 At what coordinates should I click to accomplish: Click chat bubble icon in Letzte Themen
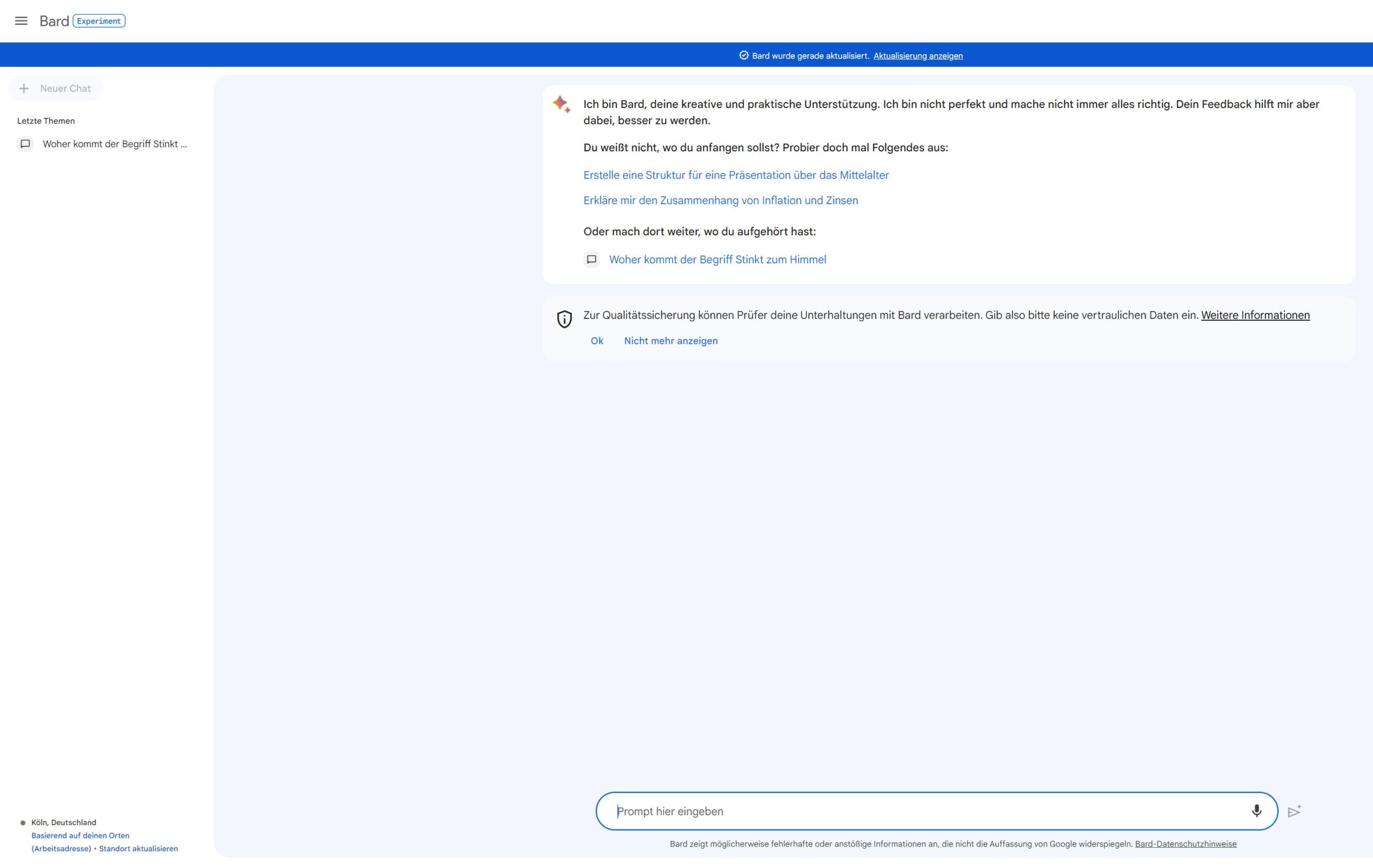(25, 144)
